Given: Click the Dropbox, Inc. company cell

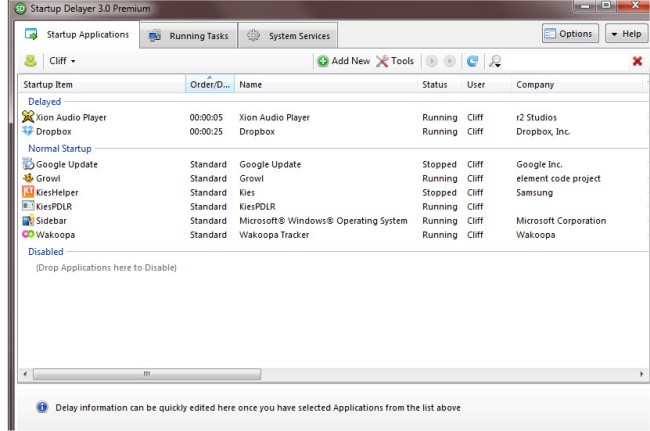Looking at the screenshot, I should tap(543, 131).
